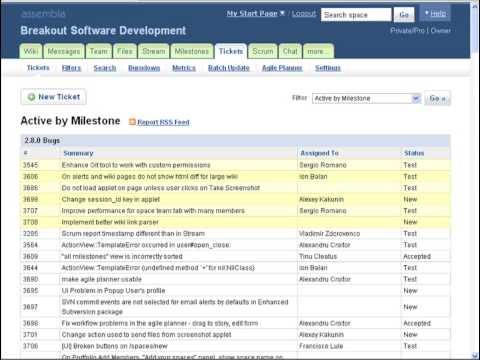Open the Files tab
The width and height of the screenshot is (480, 360).
click(125, 51)
